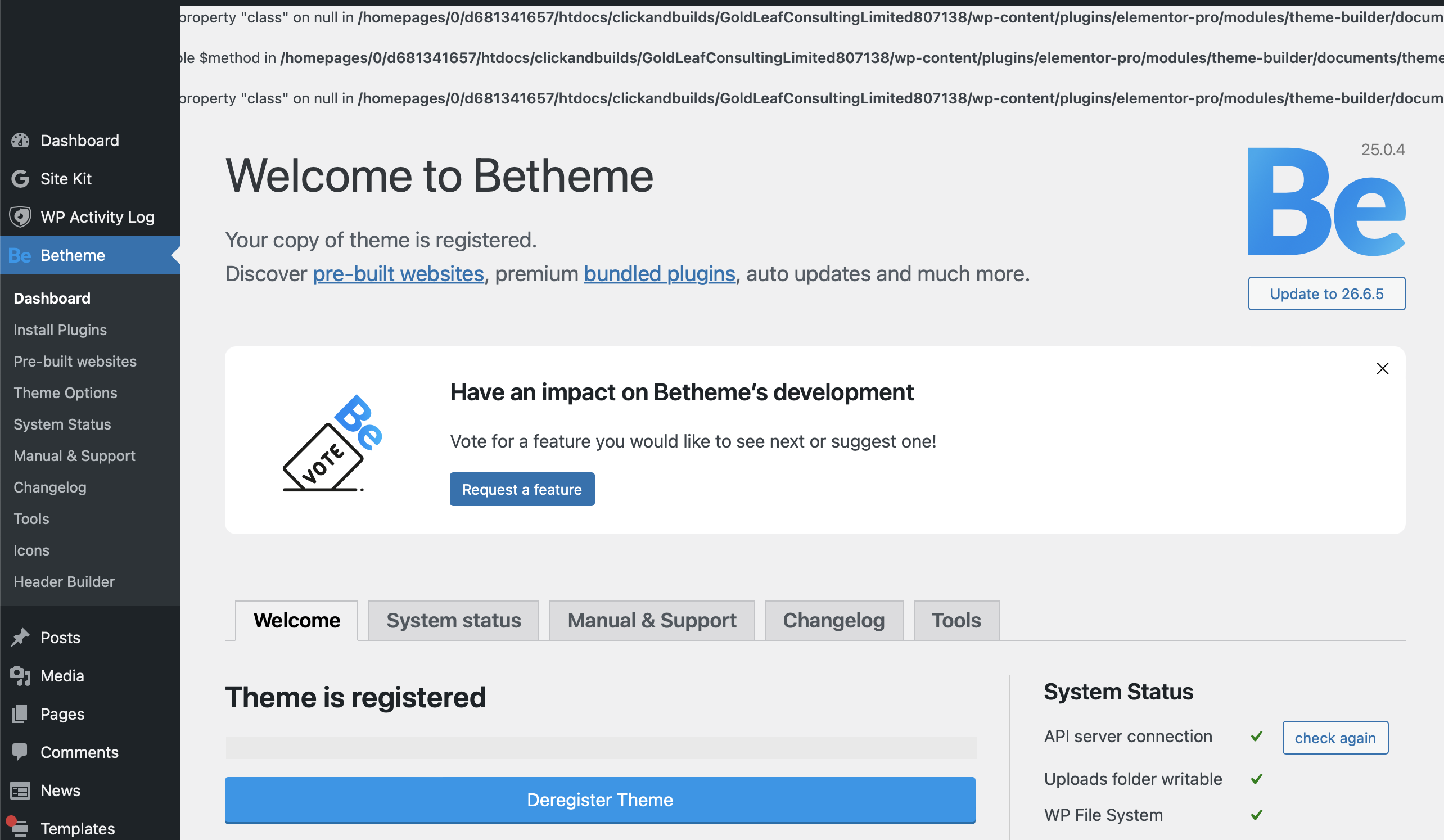Open Site Kit menu item

(x=90, y=179)
